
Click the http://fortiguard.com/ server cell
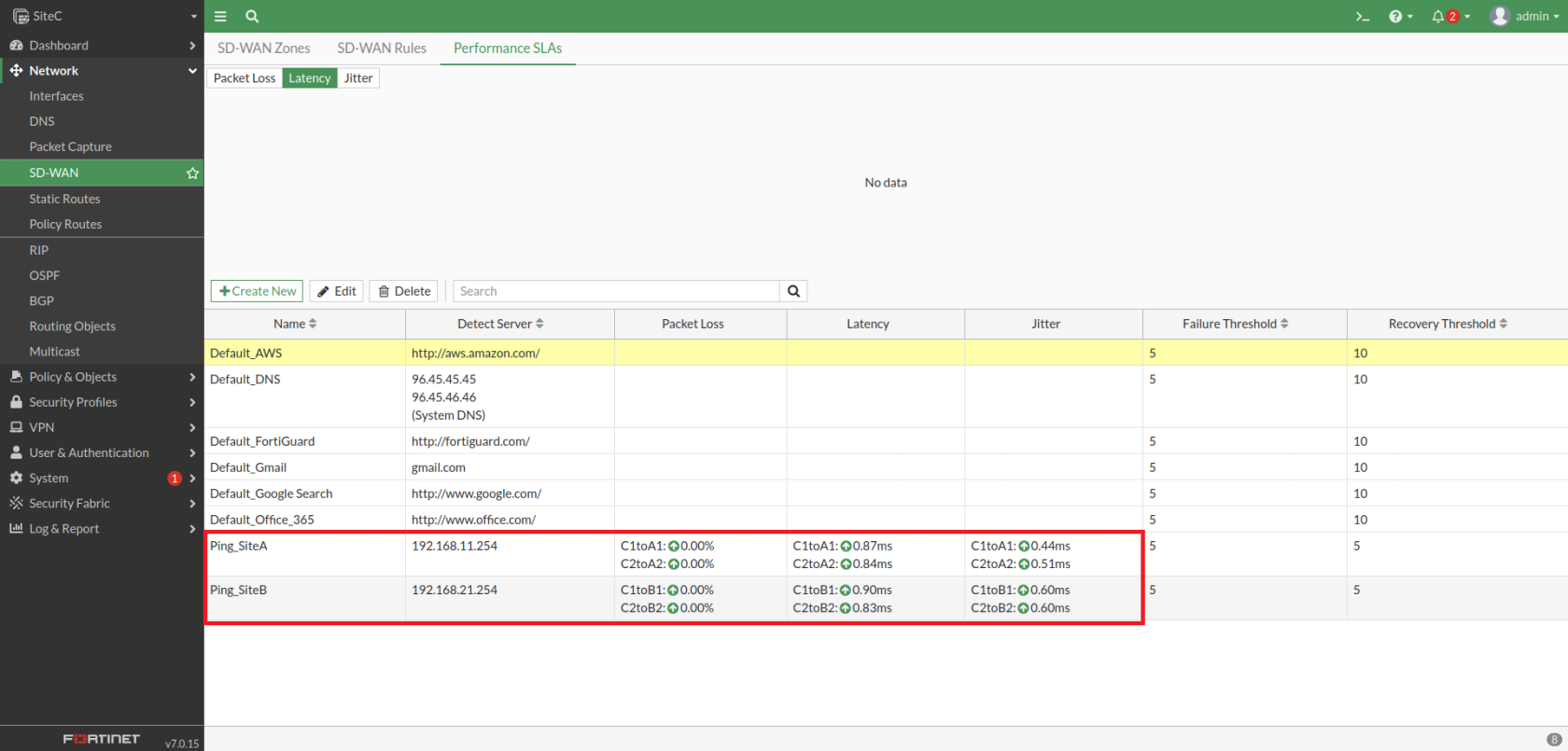click(x=470, y=441)
